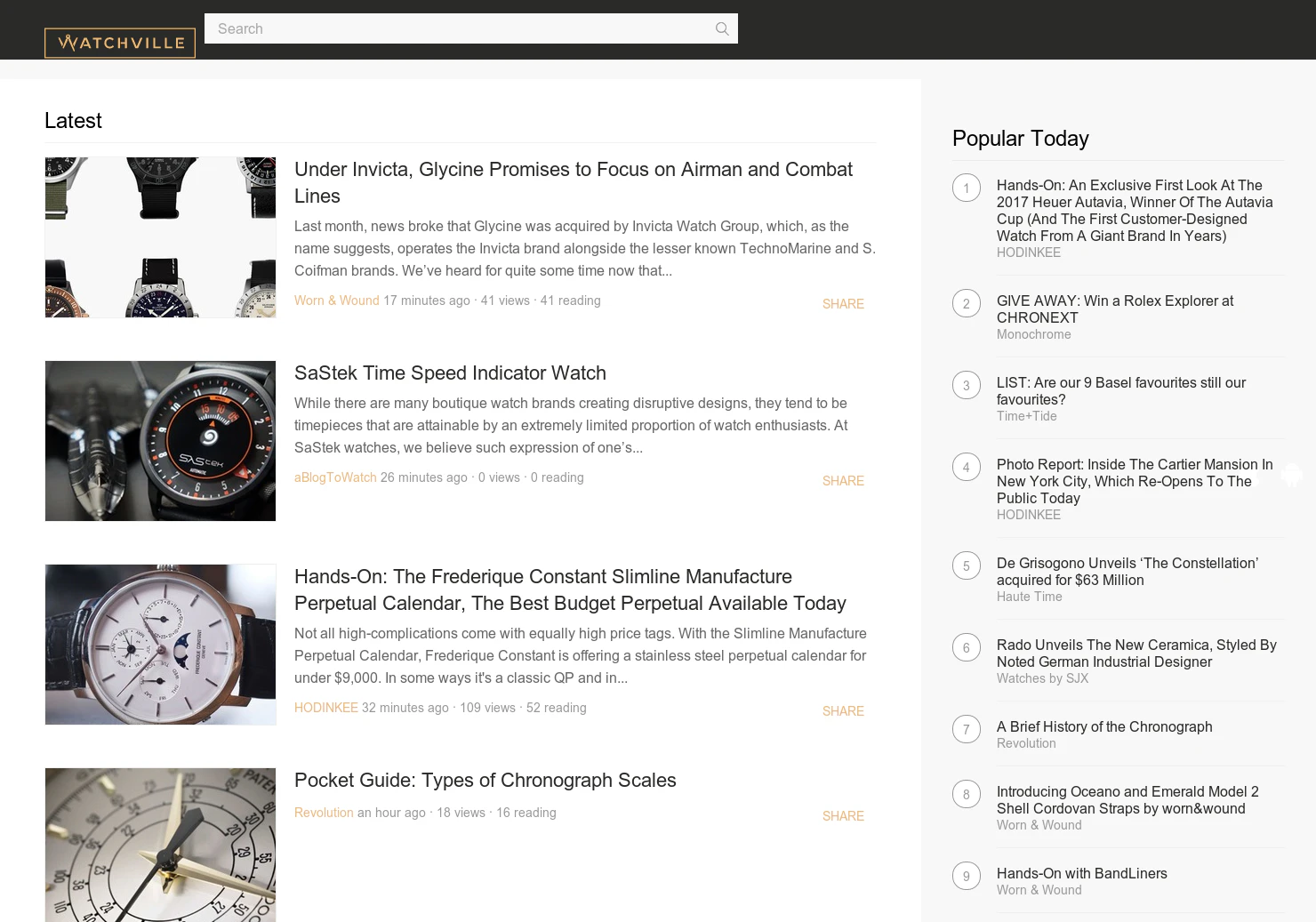Click Time+Tide source label
This screenshot has width=1316, height=922.
(x=1027, y=416)
